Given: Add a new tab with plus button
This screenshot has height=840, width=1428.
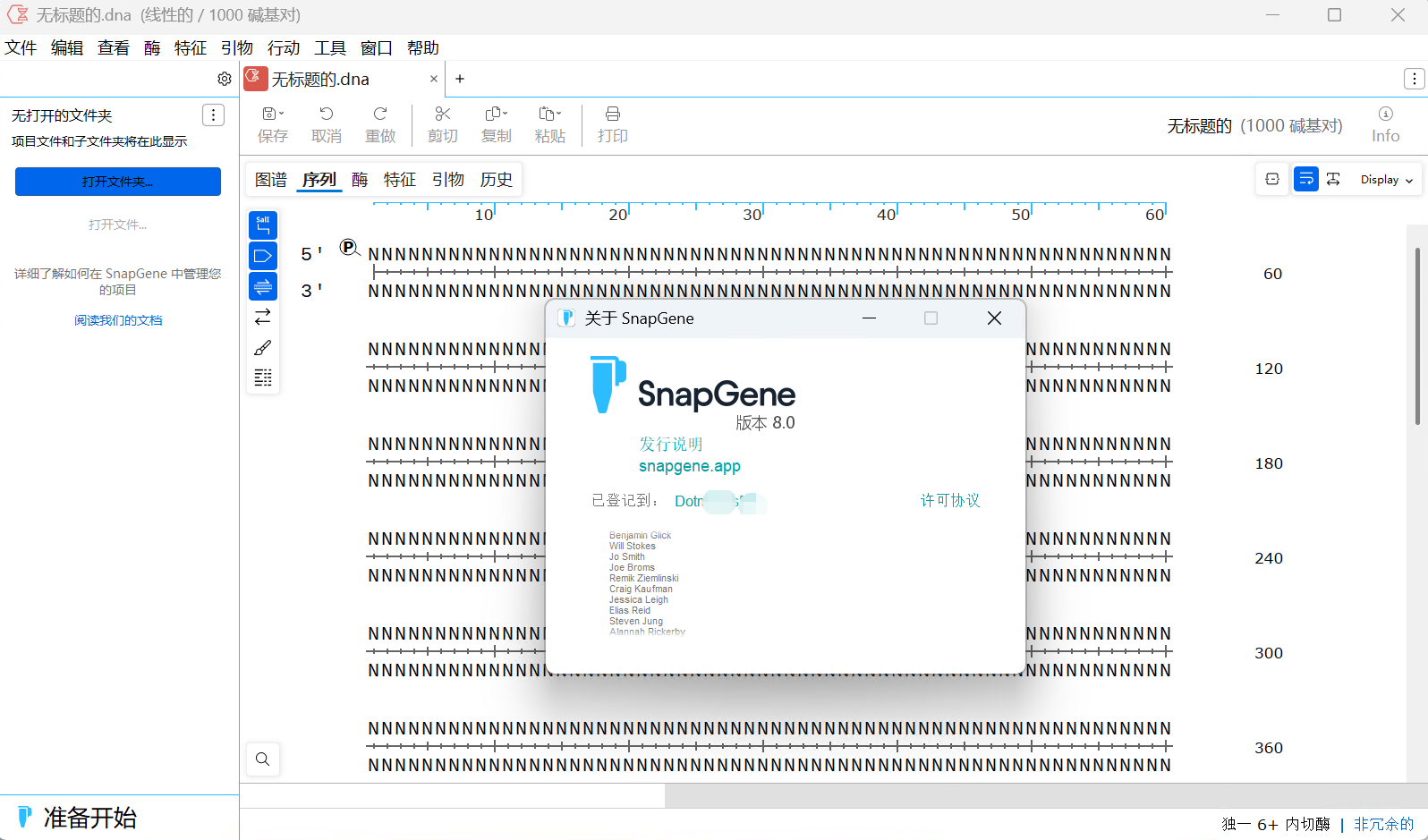Looking at the screenshot, I should tap(460, 79).
